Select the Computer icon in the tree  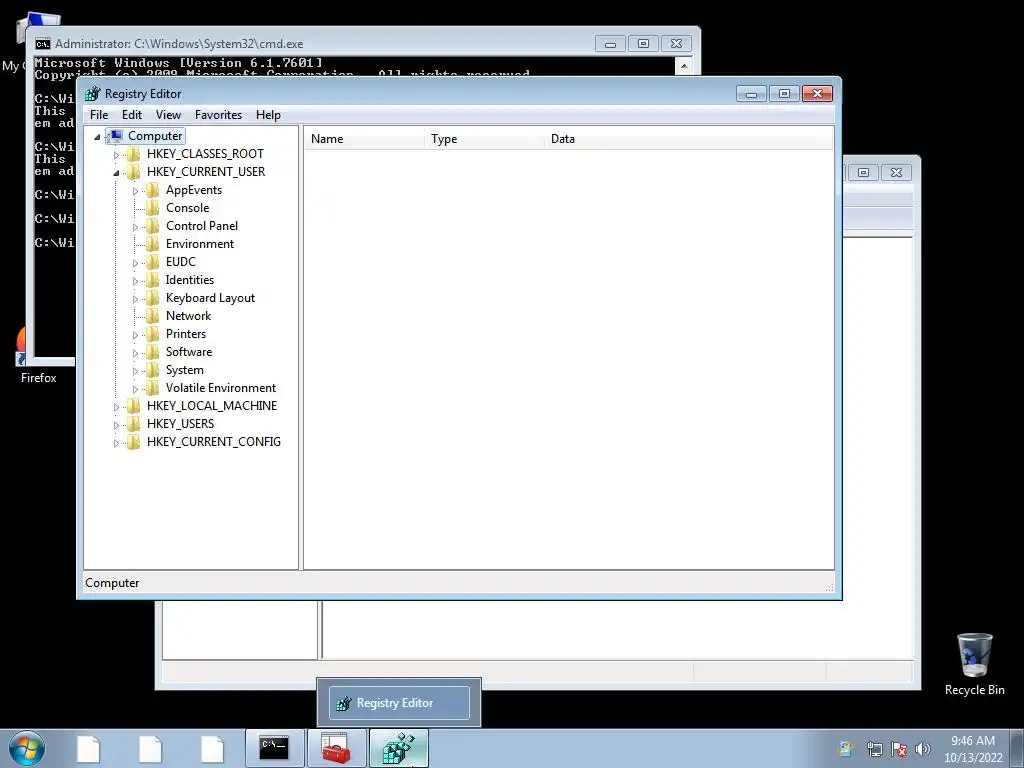[115, 136]
